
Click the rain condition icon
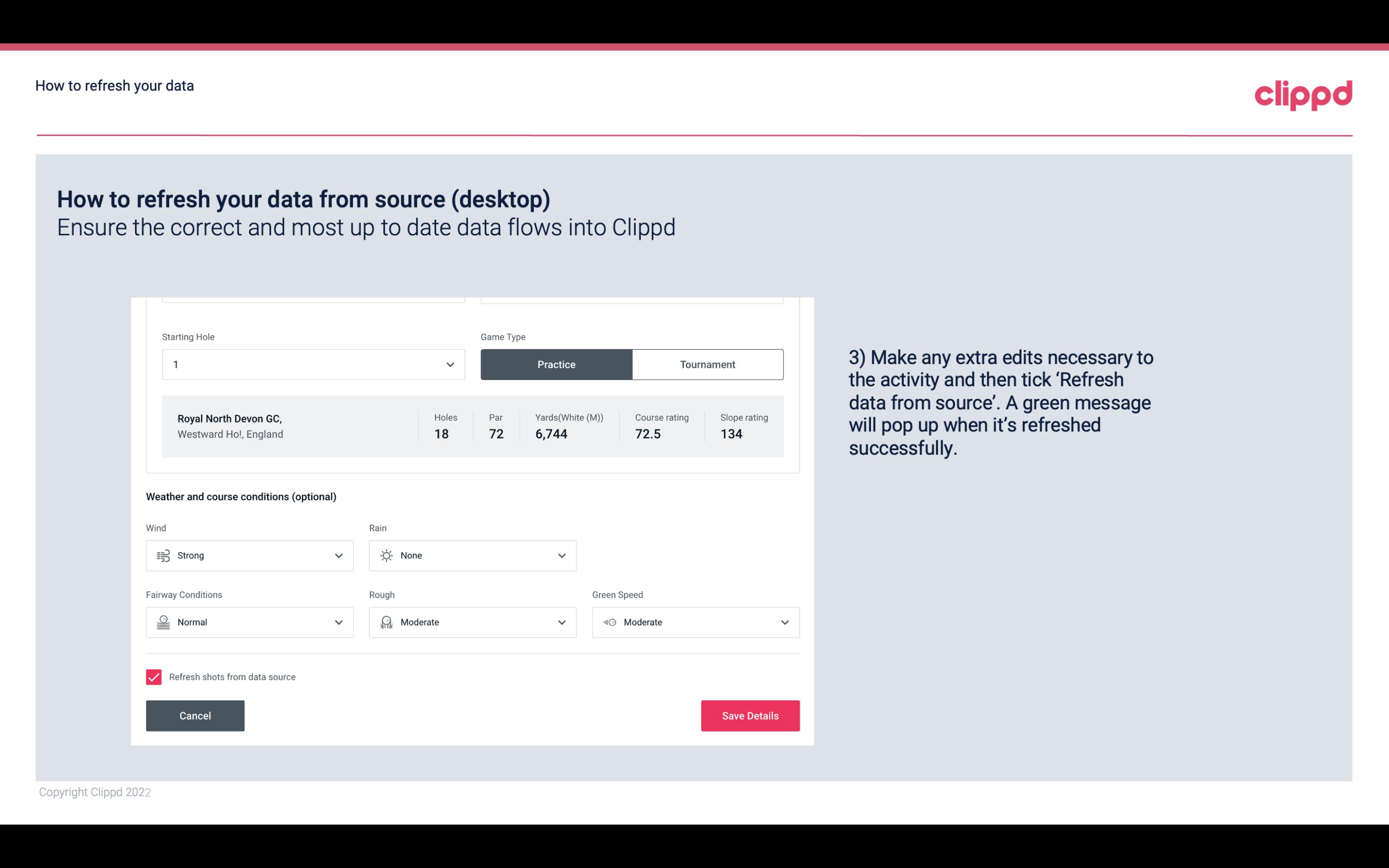(x=386, y=555)
